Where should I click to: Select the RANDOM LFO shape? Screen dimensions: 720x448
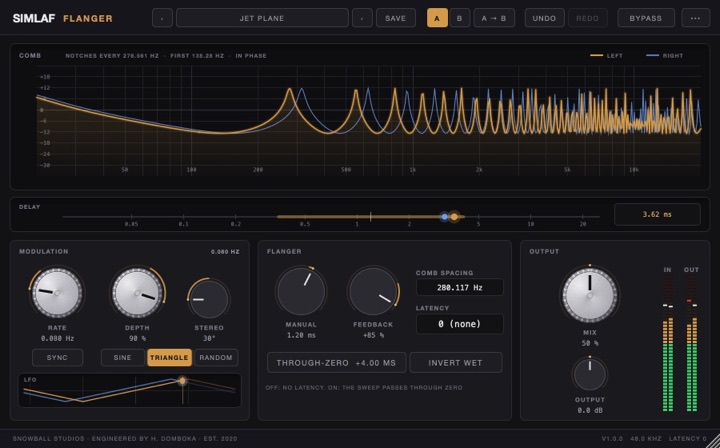click(x=216, y=358)
